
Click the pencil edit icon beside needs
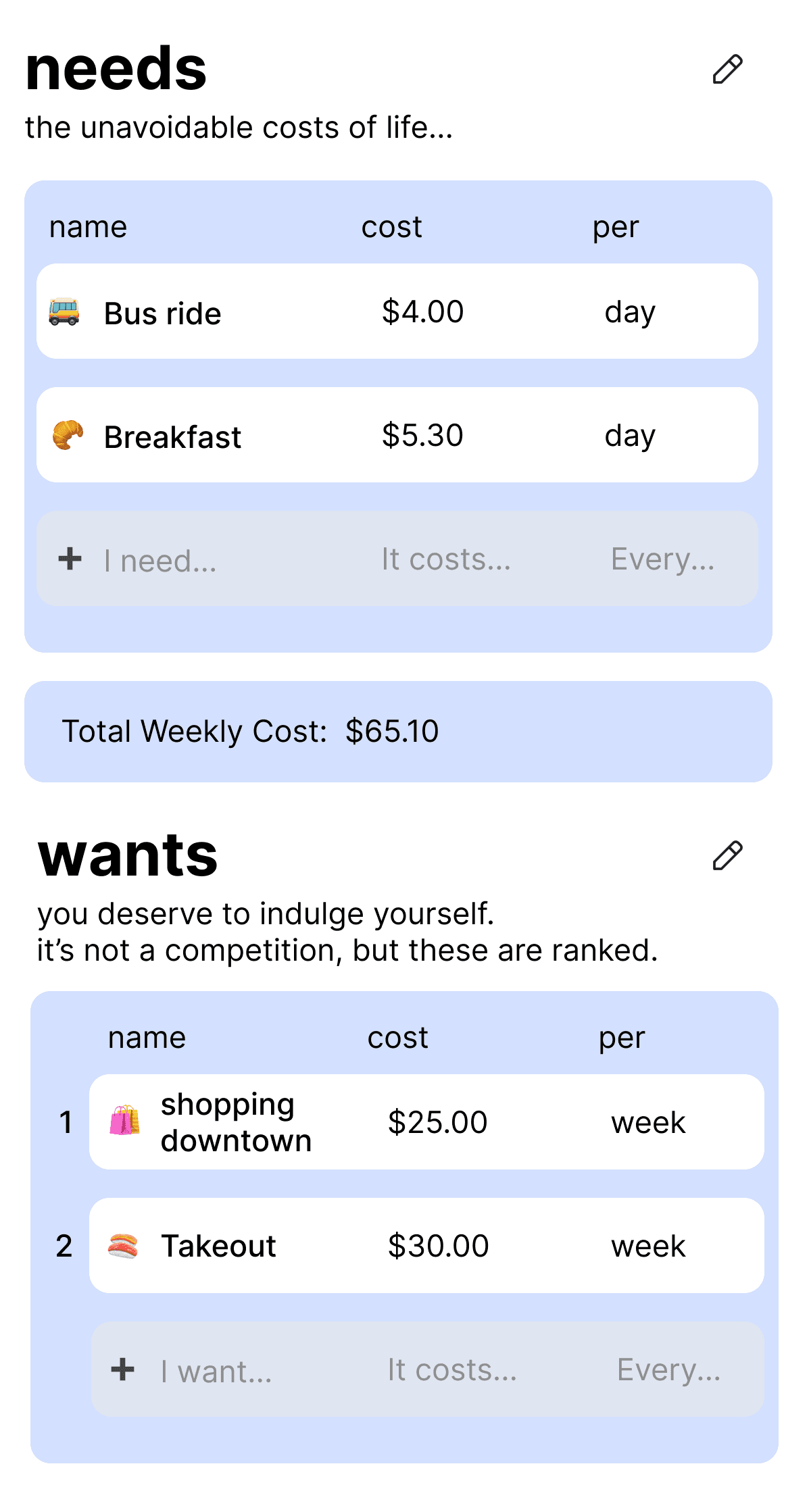point(727,70)
